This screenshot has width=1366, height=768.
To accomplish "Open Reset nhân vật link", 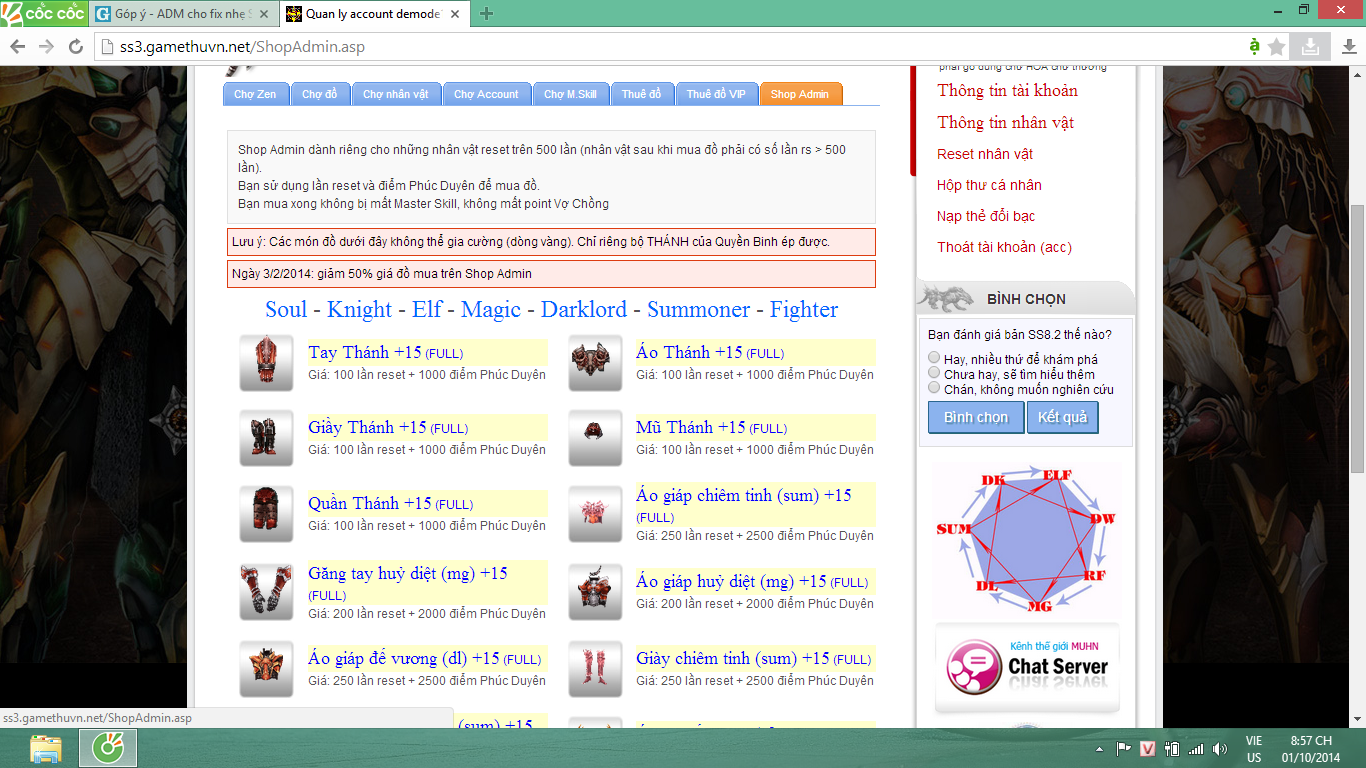I will (x=985, y=154).
